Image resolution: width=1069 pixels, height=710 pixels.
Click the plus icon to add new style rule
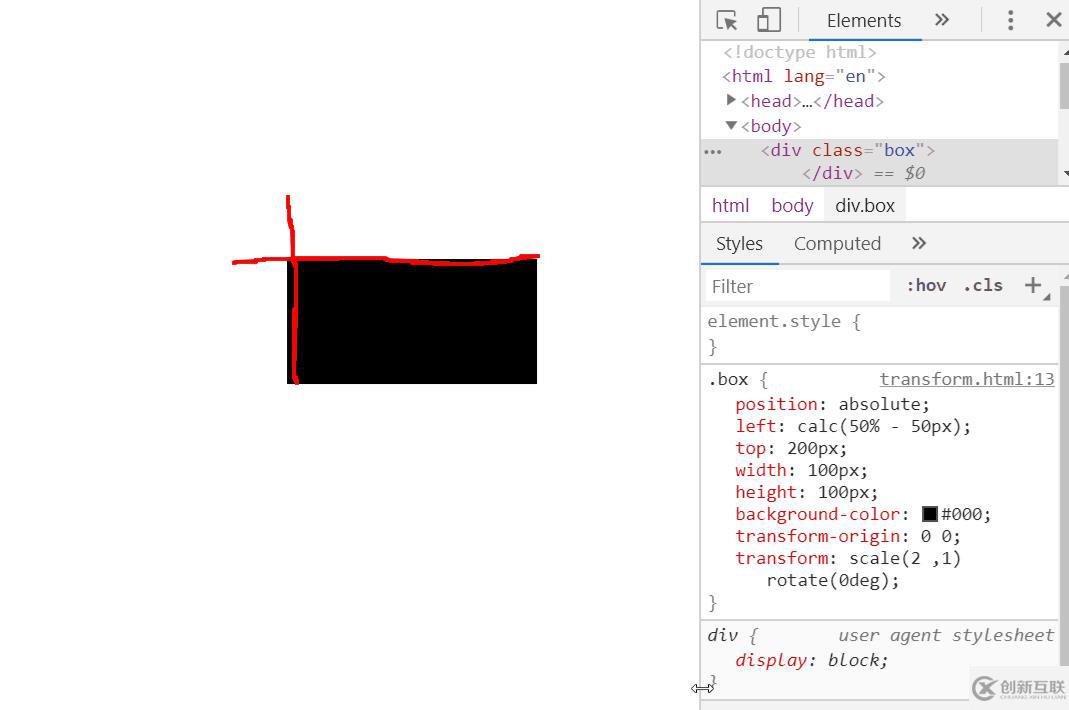tap(1033, 285)
